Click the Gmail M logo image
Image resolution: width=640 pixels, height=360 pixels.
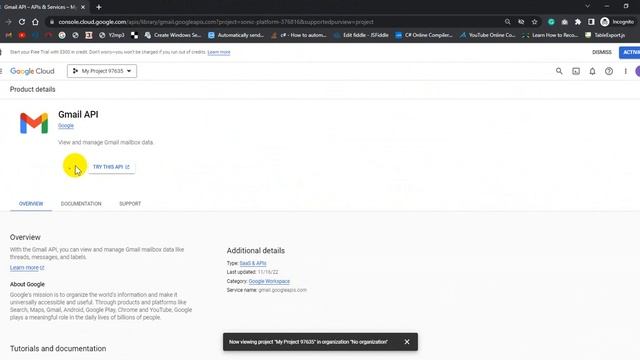coord(34,123)
